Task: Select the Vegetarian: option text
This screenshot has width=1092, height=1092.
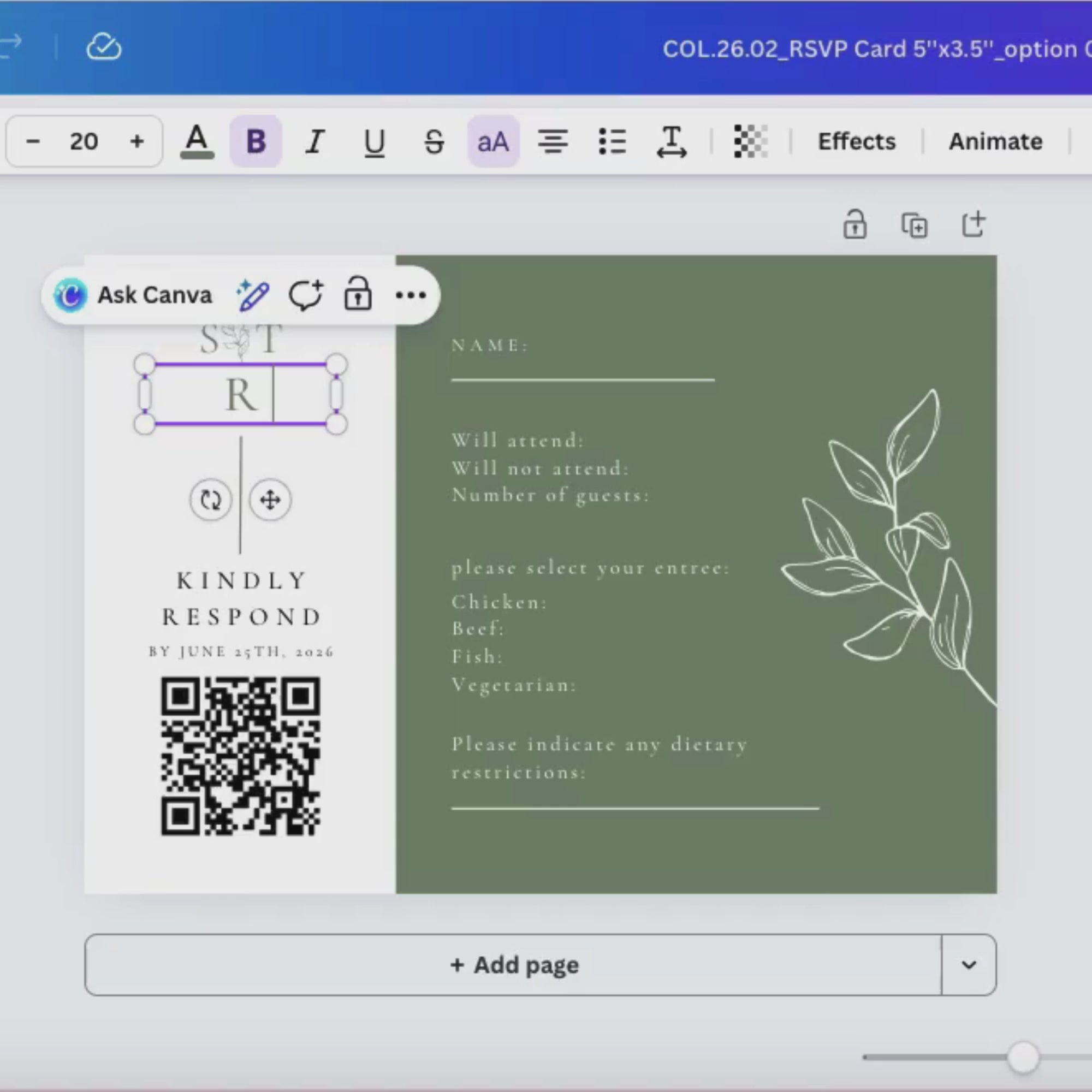Action: click(514, 685)
